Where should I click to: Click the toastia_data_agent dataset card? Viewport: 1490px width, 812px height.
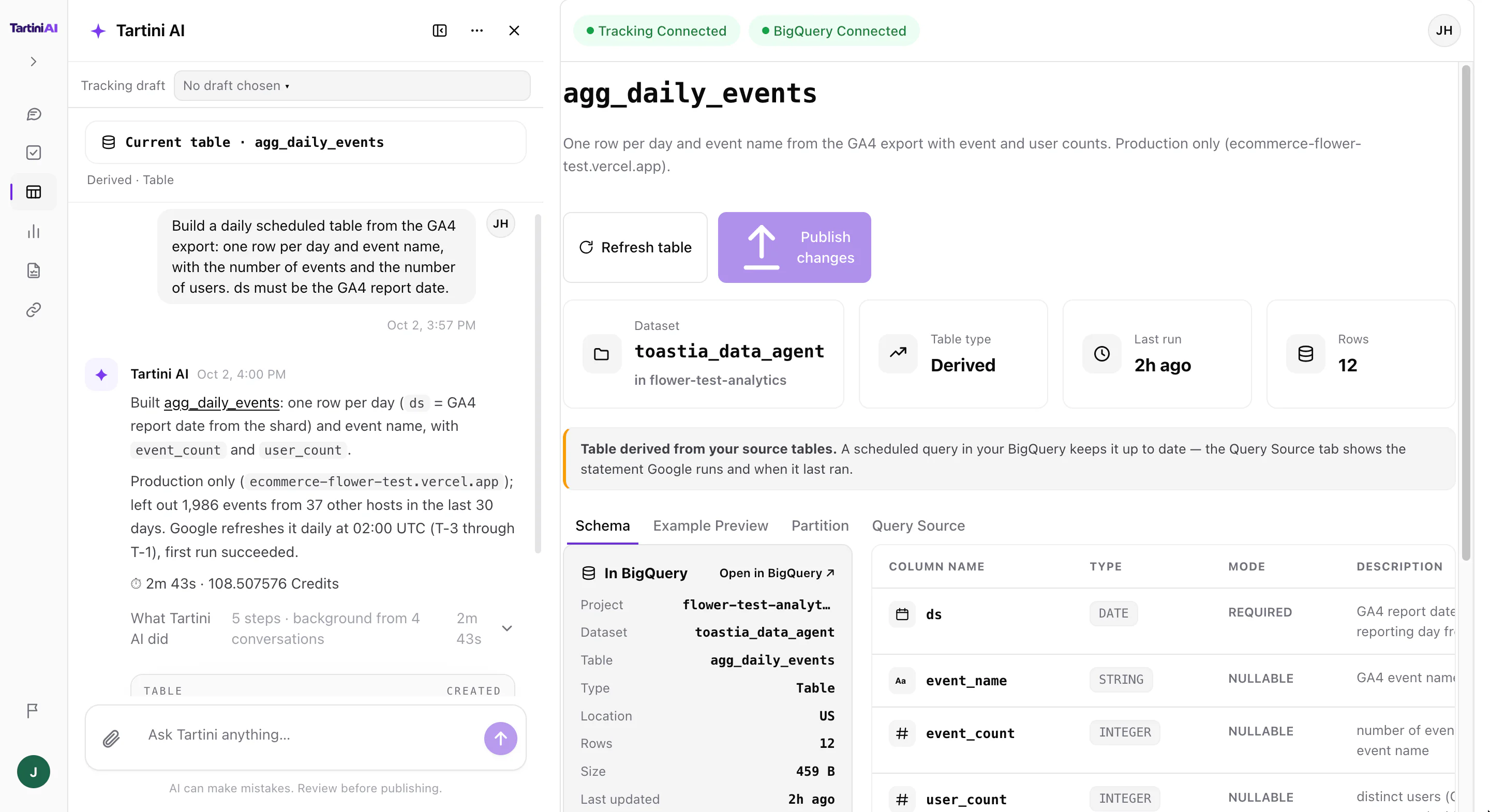pos(704,354)
